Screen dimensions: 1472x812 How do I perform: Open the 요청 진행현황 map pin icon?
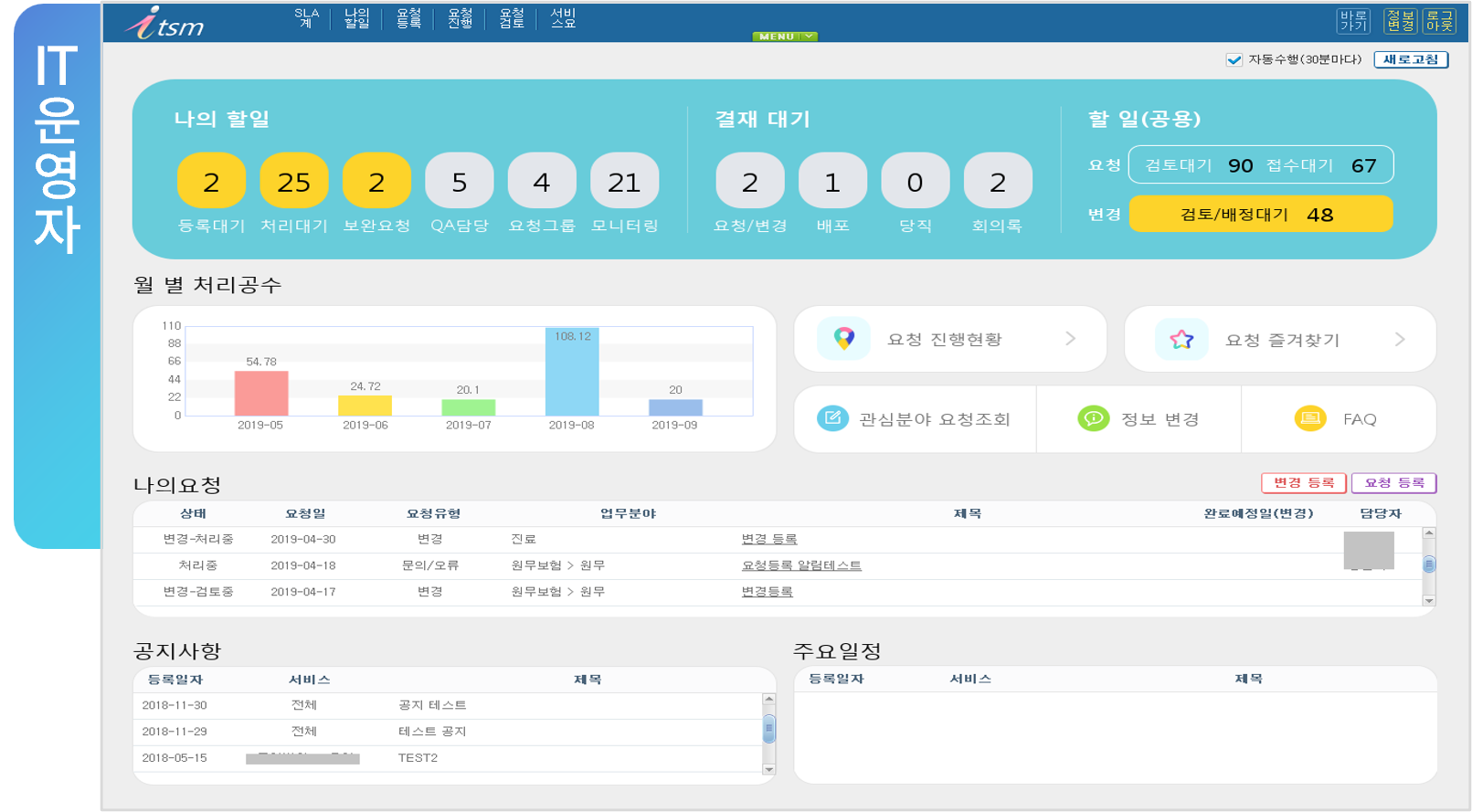pos(843,339)
